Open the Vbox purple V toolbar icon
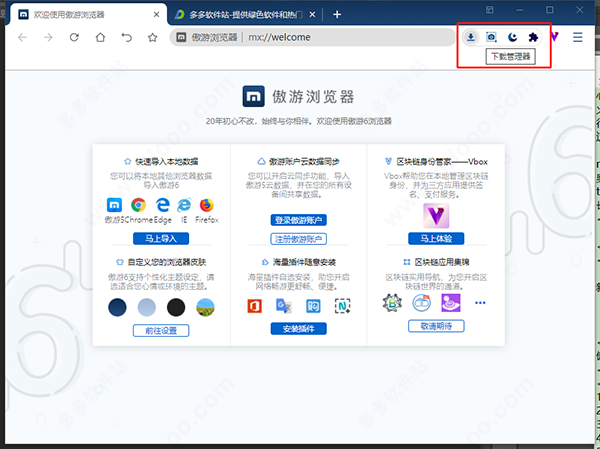The width and height of the screenshot is (600, 449). pyautogui.click(x=554, y=37)
